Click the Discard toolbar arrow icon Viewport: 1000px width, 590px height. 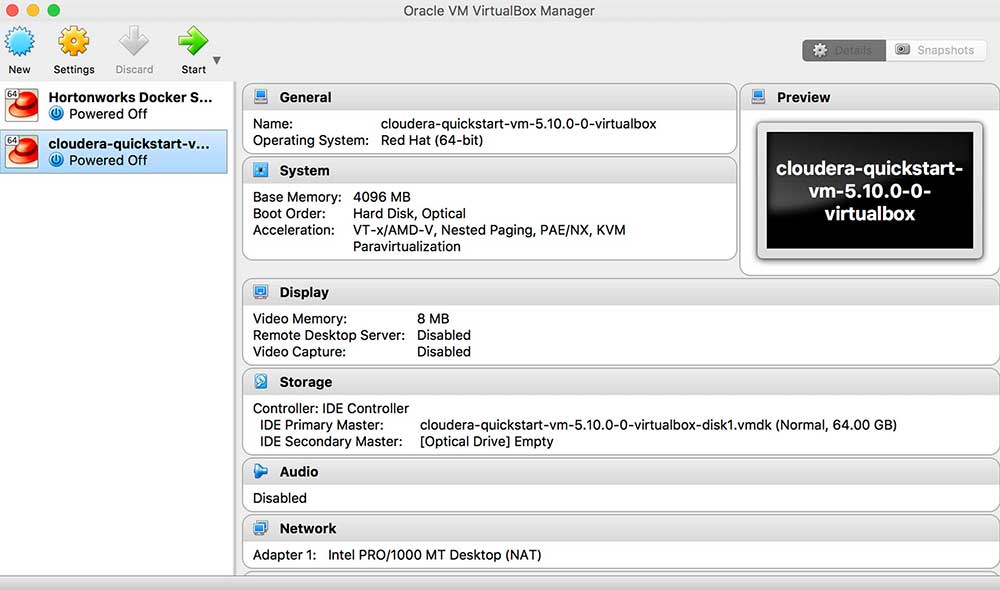[x=134, y=42]
